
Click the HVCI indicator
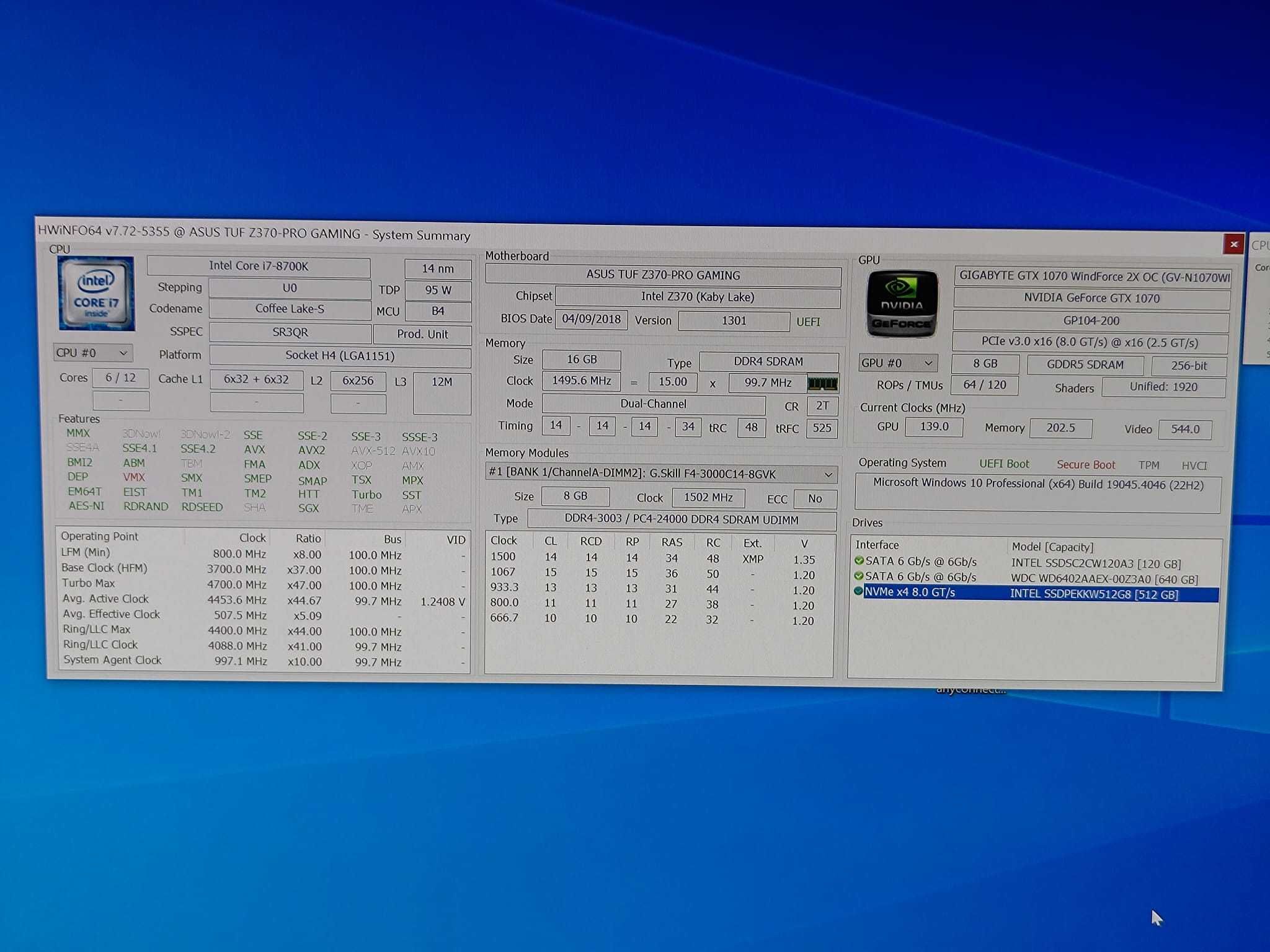coord(1194,466)
